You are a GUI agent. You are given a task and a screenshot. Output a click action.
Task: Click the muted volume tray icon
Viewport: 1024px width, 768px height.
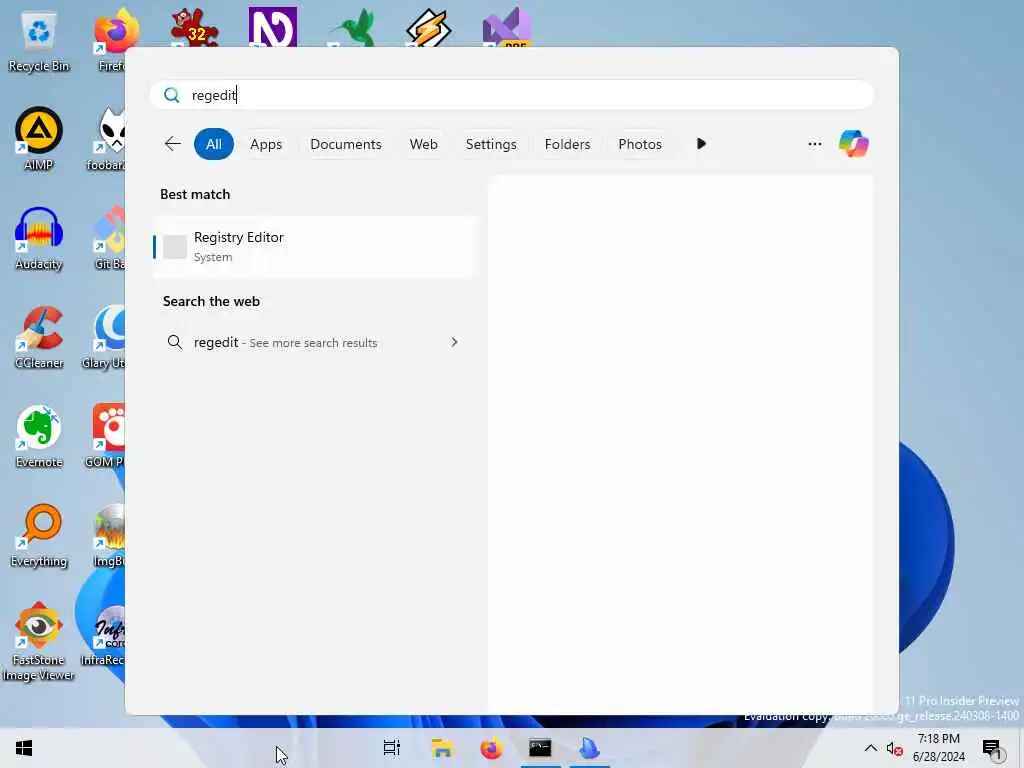point(895,748)
